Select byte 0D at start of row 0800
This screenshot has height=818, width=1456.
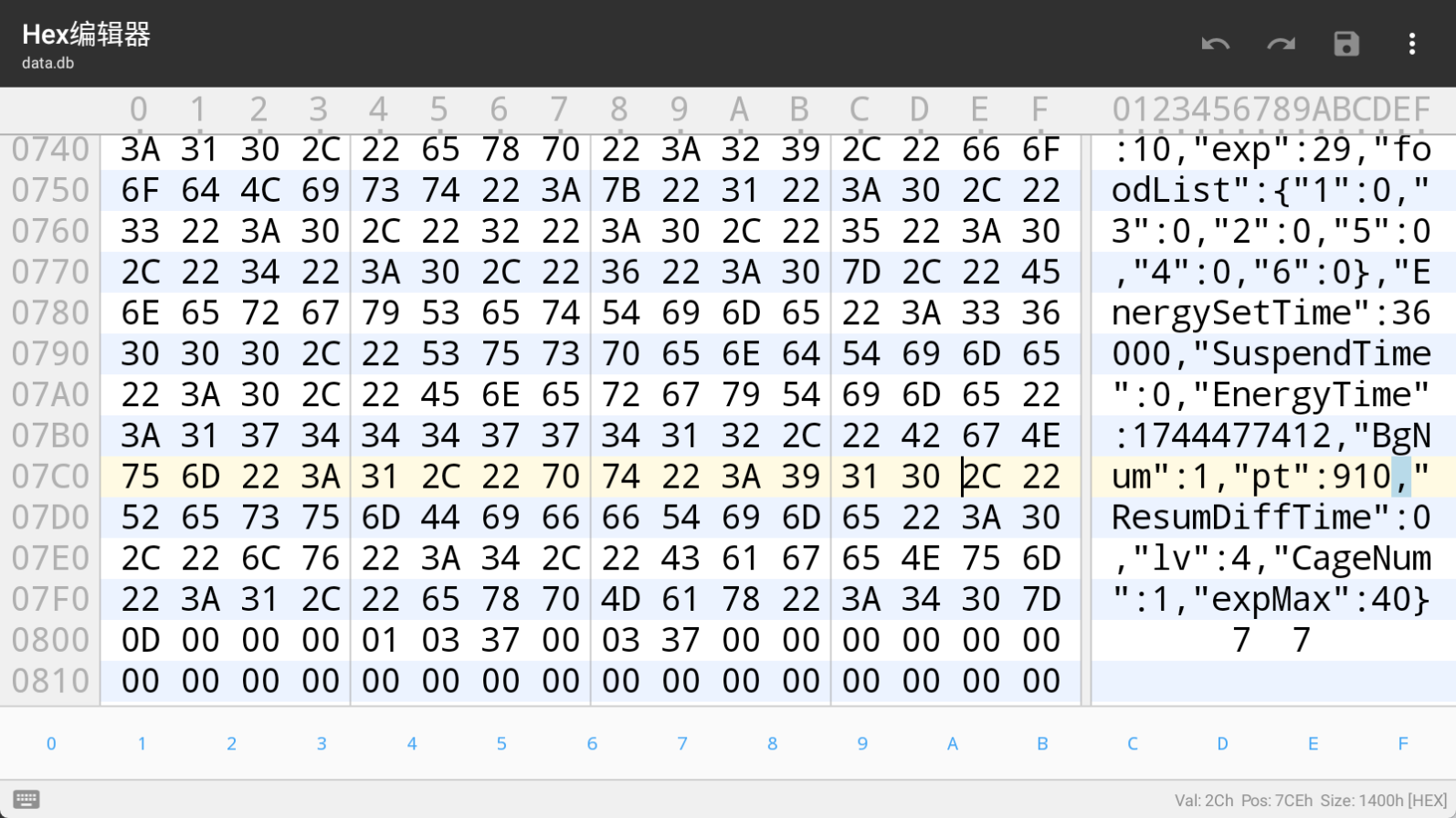click(140, 640)
